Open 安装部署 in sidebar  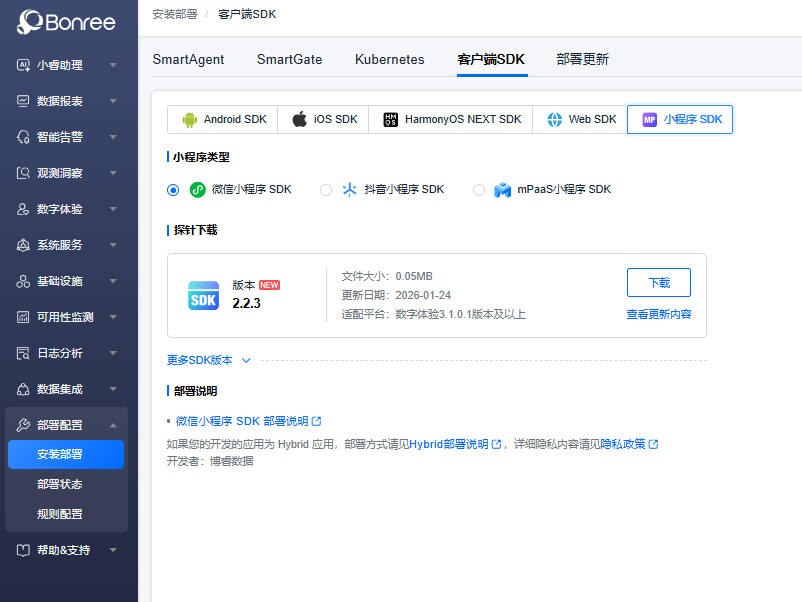(x=65, y=454)
